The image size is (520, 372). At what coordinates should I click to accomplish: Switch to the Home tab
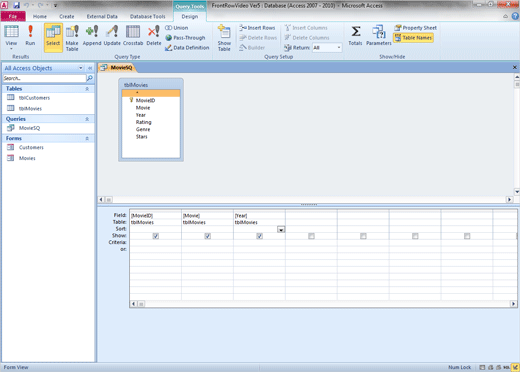coord(40,16)
